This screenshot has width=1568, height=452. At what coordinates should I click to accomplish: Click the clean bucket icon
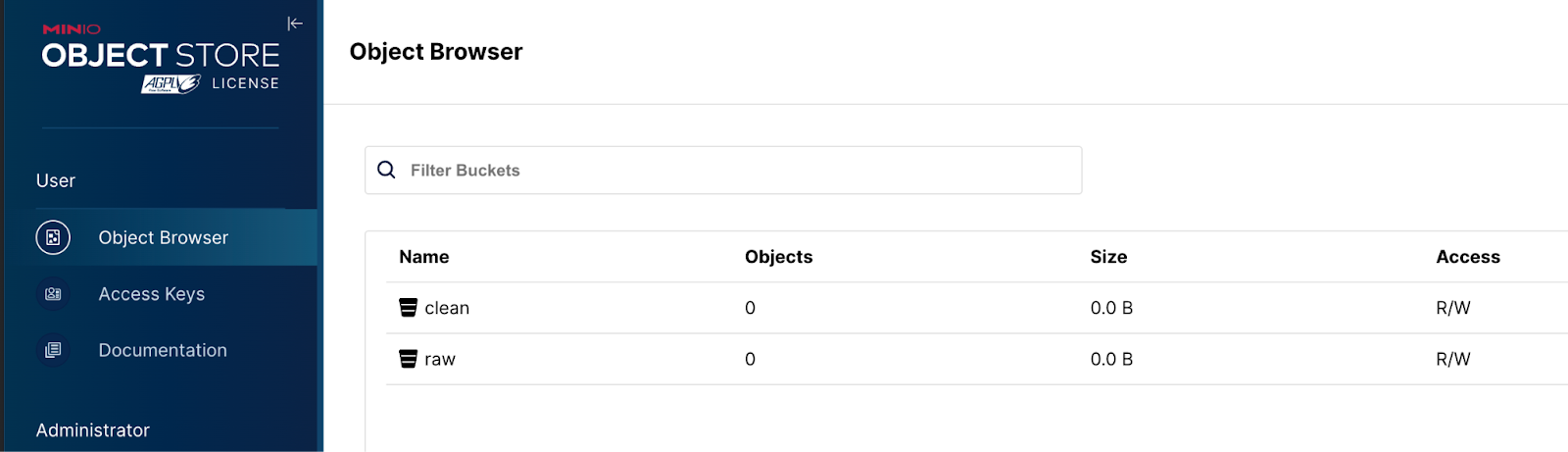pyautogui.click(x=409, y=308)
